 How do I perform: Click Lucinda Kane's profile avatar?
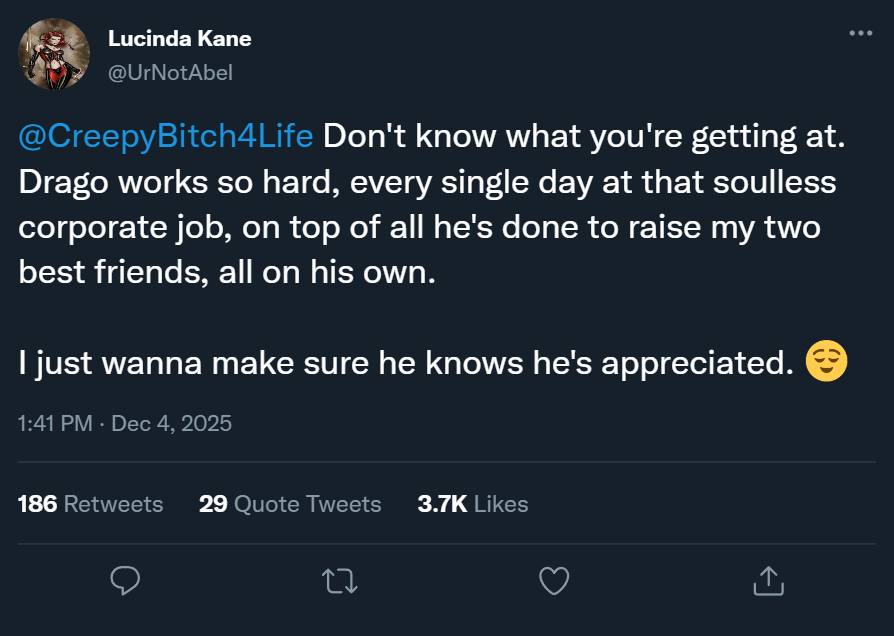click(56, 57)
